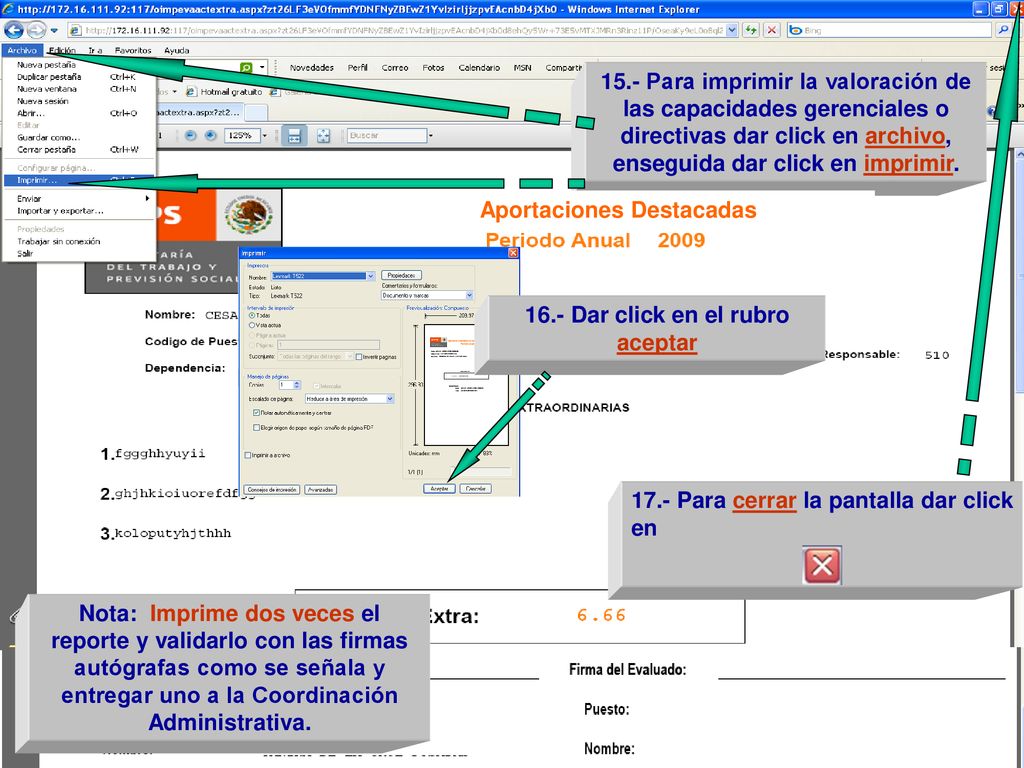The height and width of the screenshot is (768, 1024).
Task: Choose Duplicar pestaña in the Archivo menu
Action: point(78,77)
